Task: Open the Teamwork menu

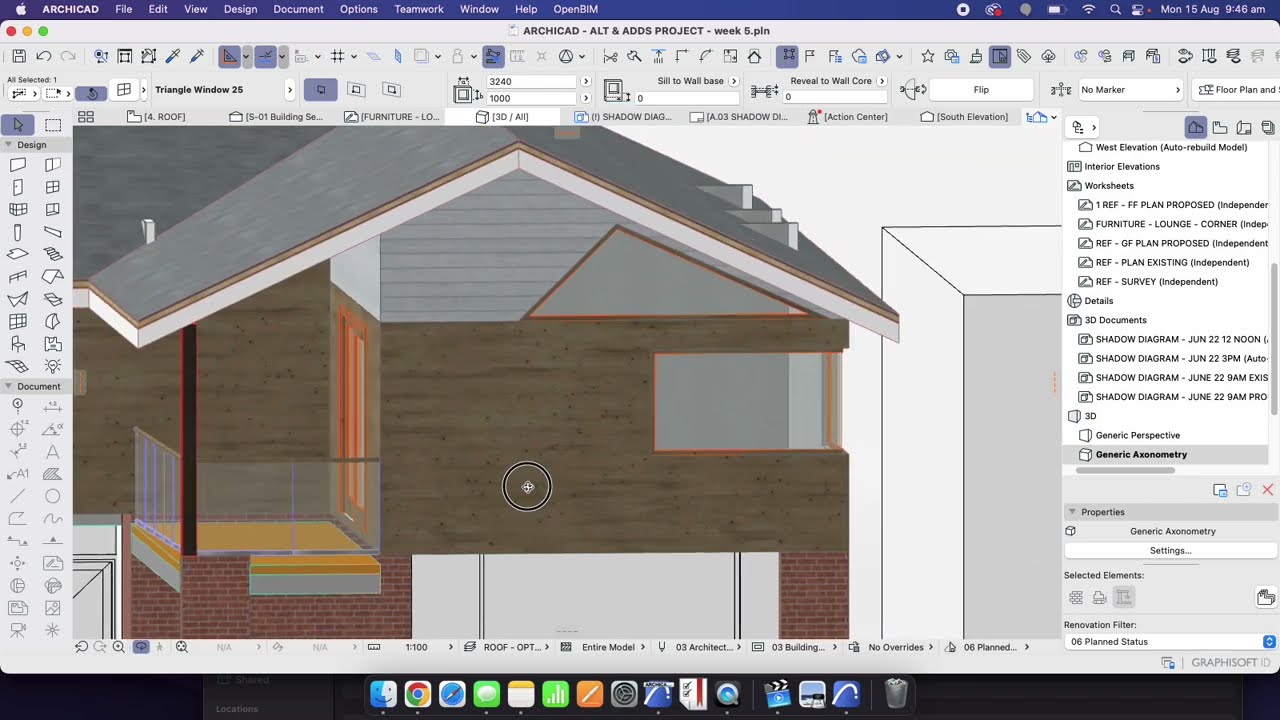Action: (x=419, y=9)
